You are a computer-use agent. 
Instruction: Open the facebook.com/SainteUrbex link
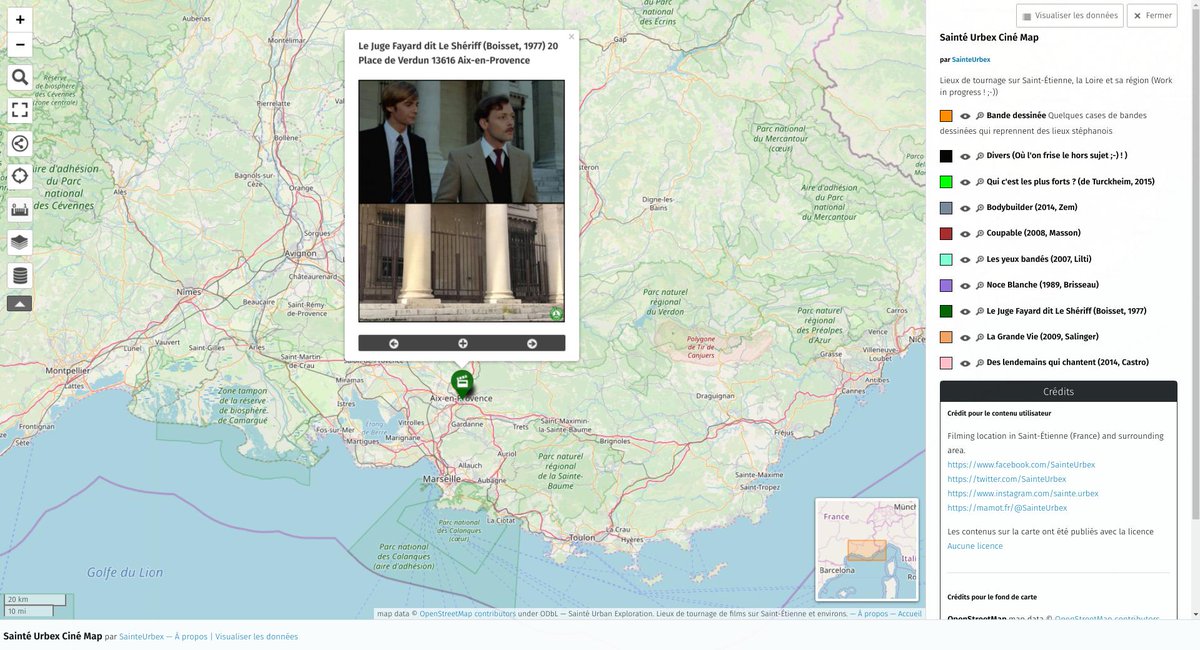[x=1021, y=465]
